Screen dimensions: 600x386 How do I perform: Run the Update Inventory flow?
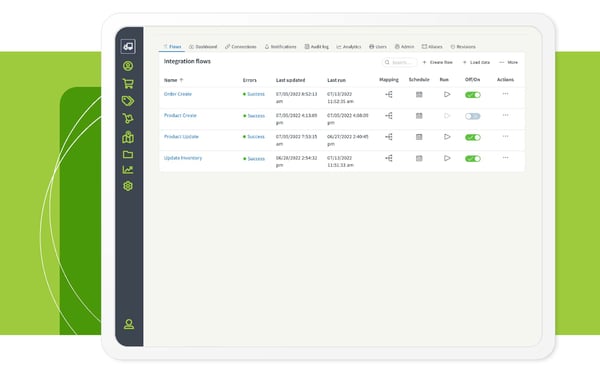coord(447,158)
